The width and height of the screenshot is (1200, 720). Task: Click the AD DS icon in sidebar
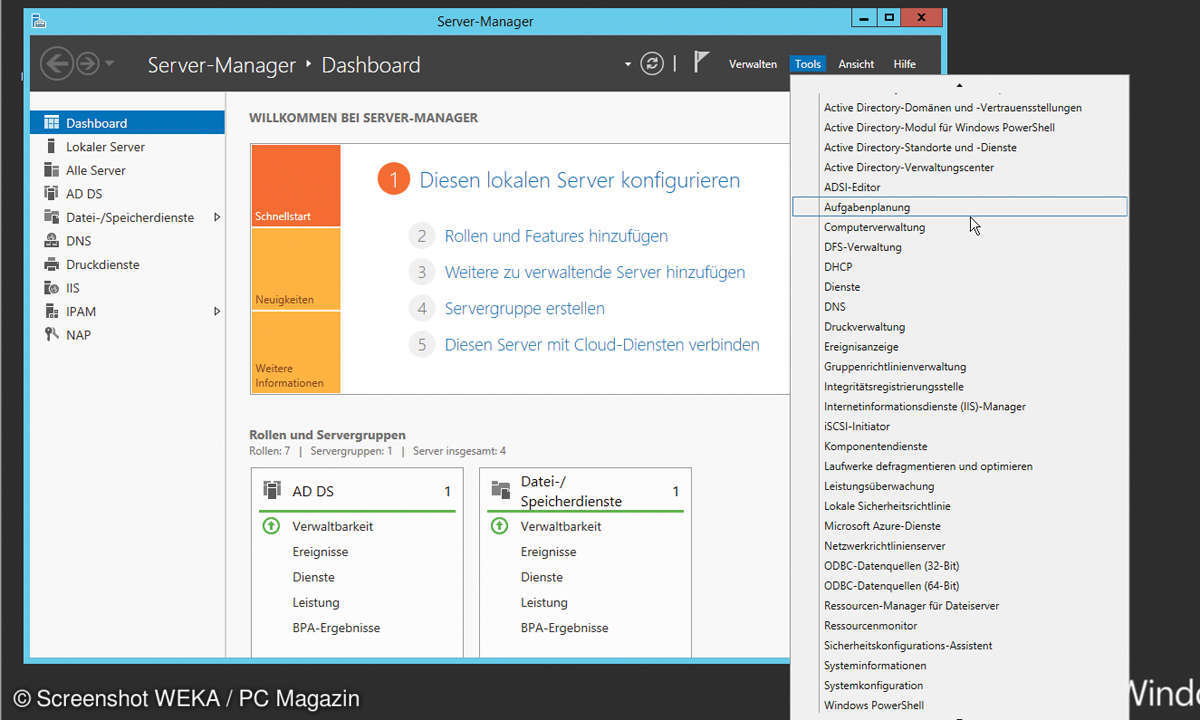coord(52,193)
